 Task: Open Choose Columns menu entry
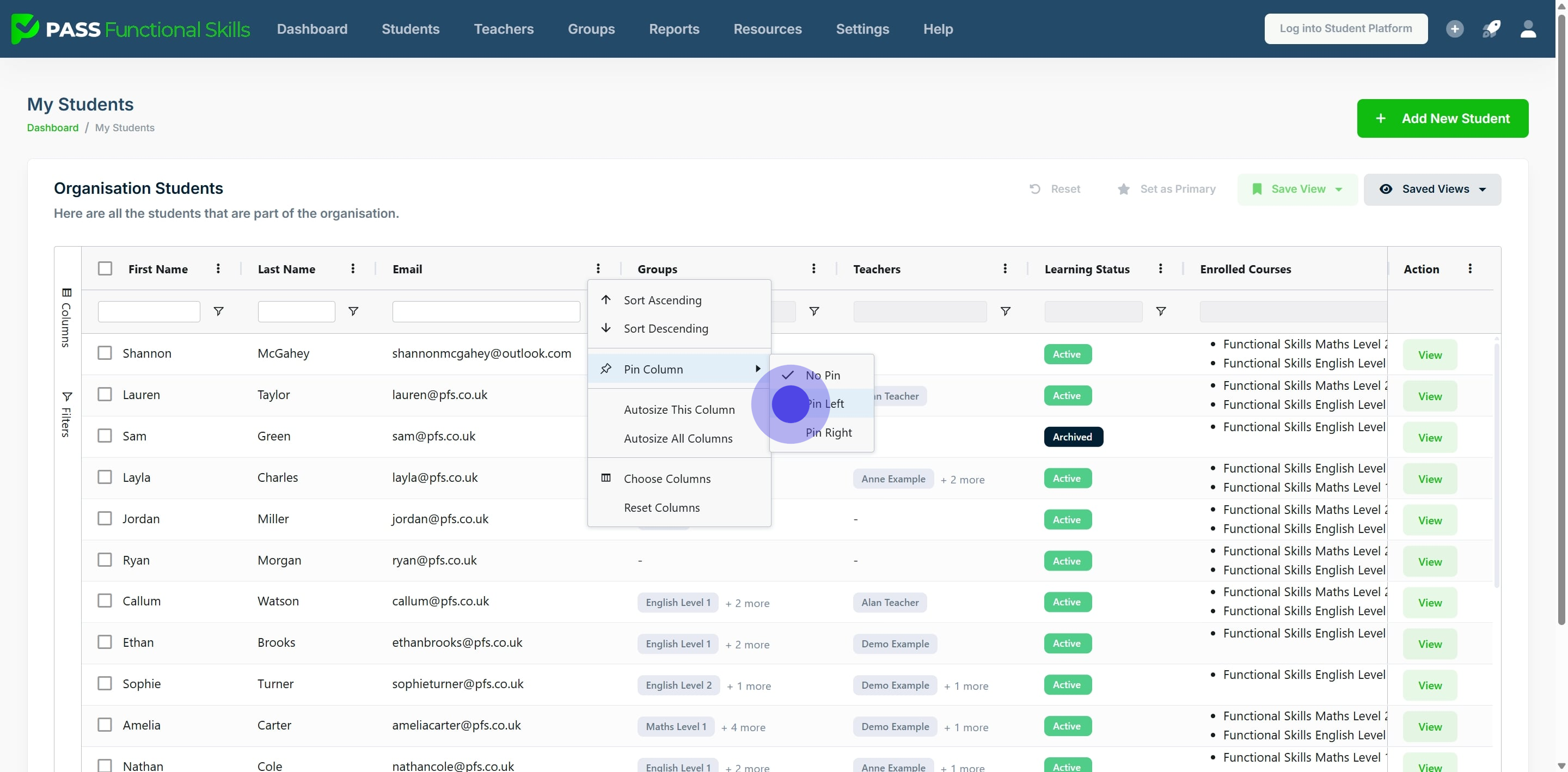tap(679, 479)
